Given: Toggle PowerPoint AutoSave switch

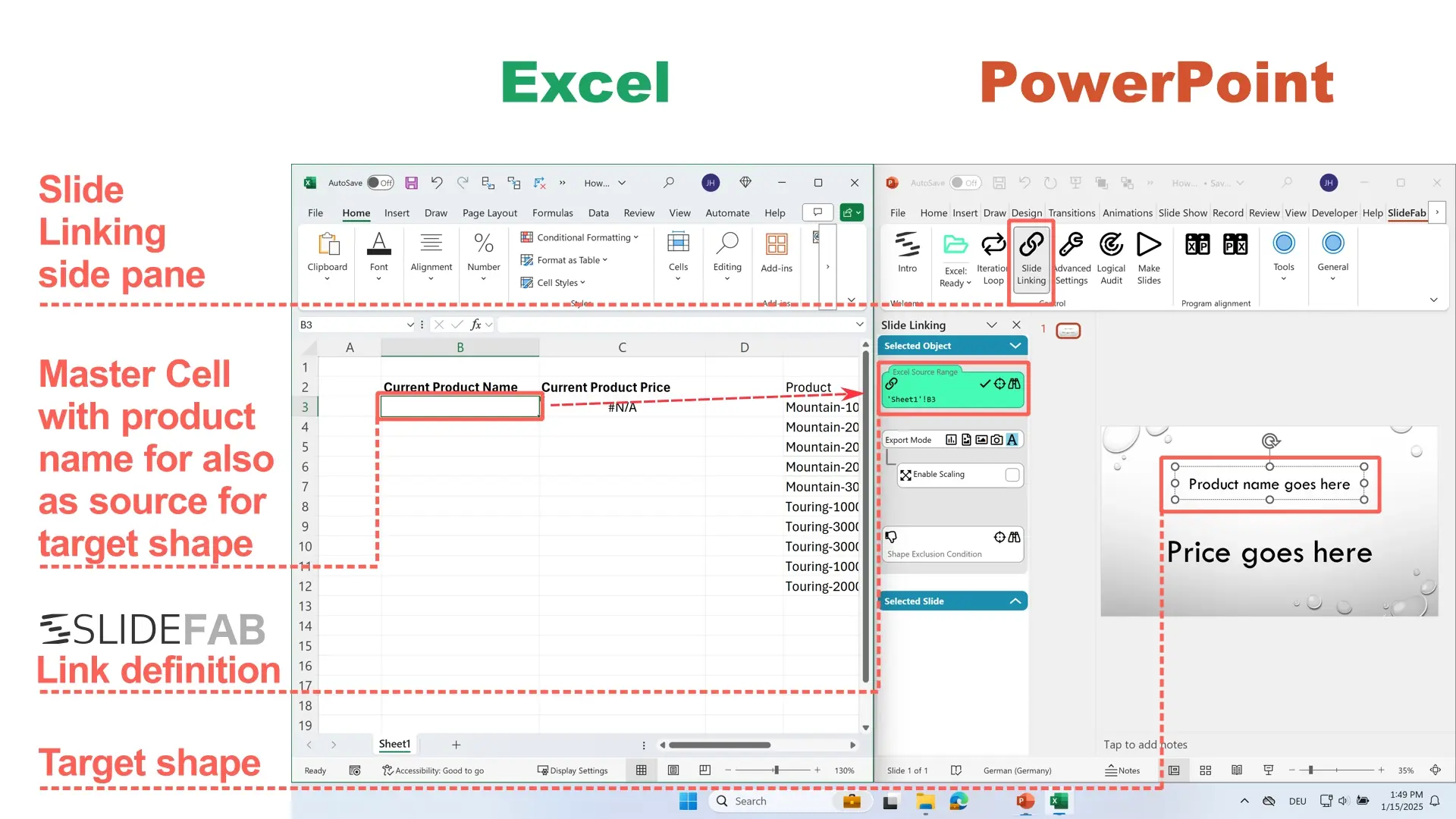Looking at the screenshot, I should (965, 183).
